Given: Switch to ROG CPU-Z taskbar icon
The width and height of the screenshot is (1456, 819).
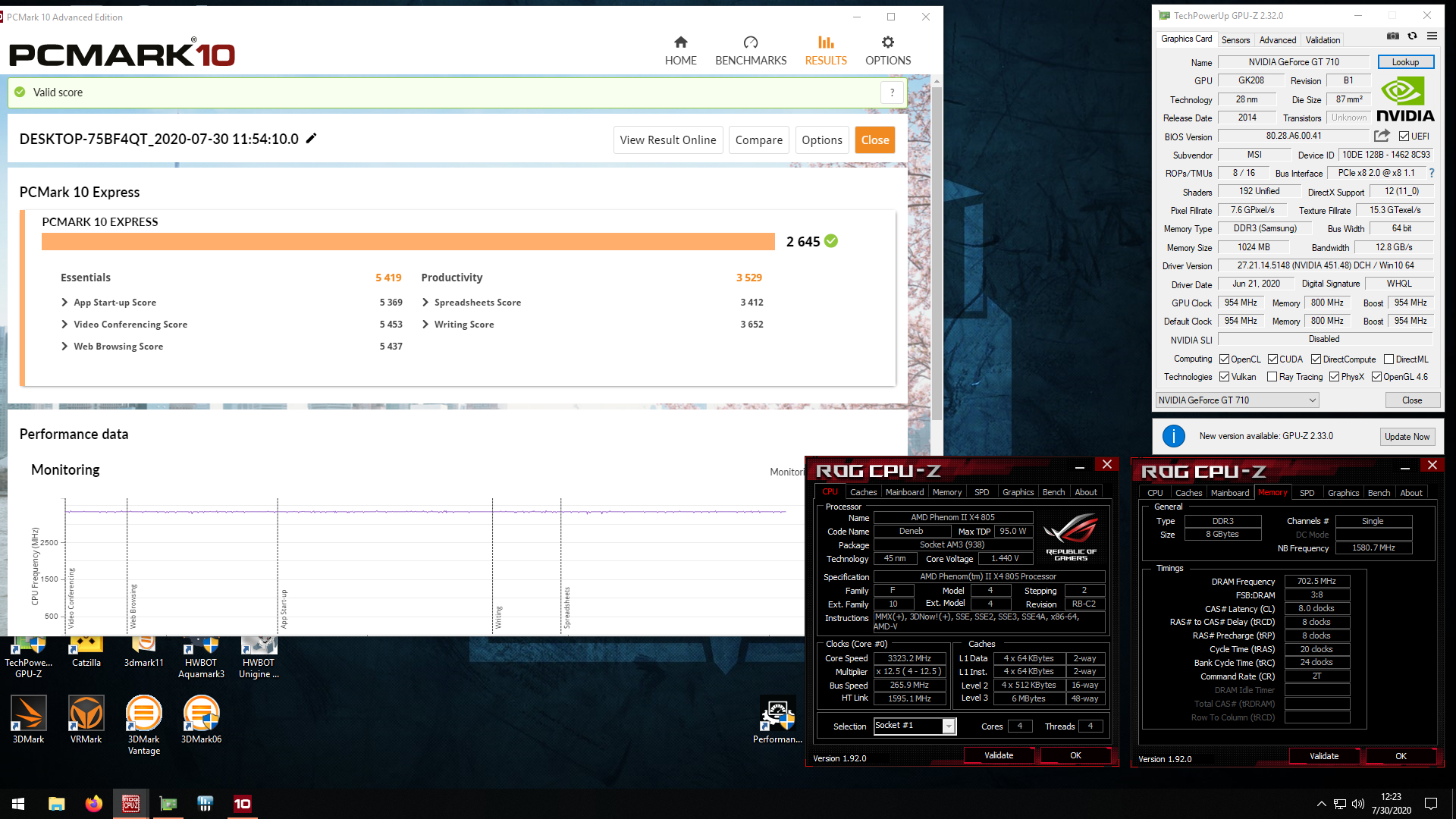Looking at the screenshot, I should [x=130, y=804].
